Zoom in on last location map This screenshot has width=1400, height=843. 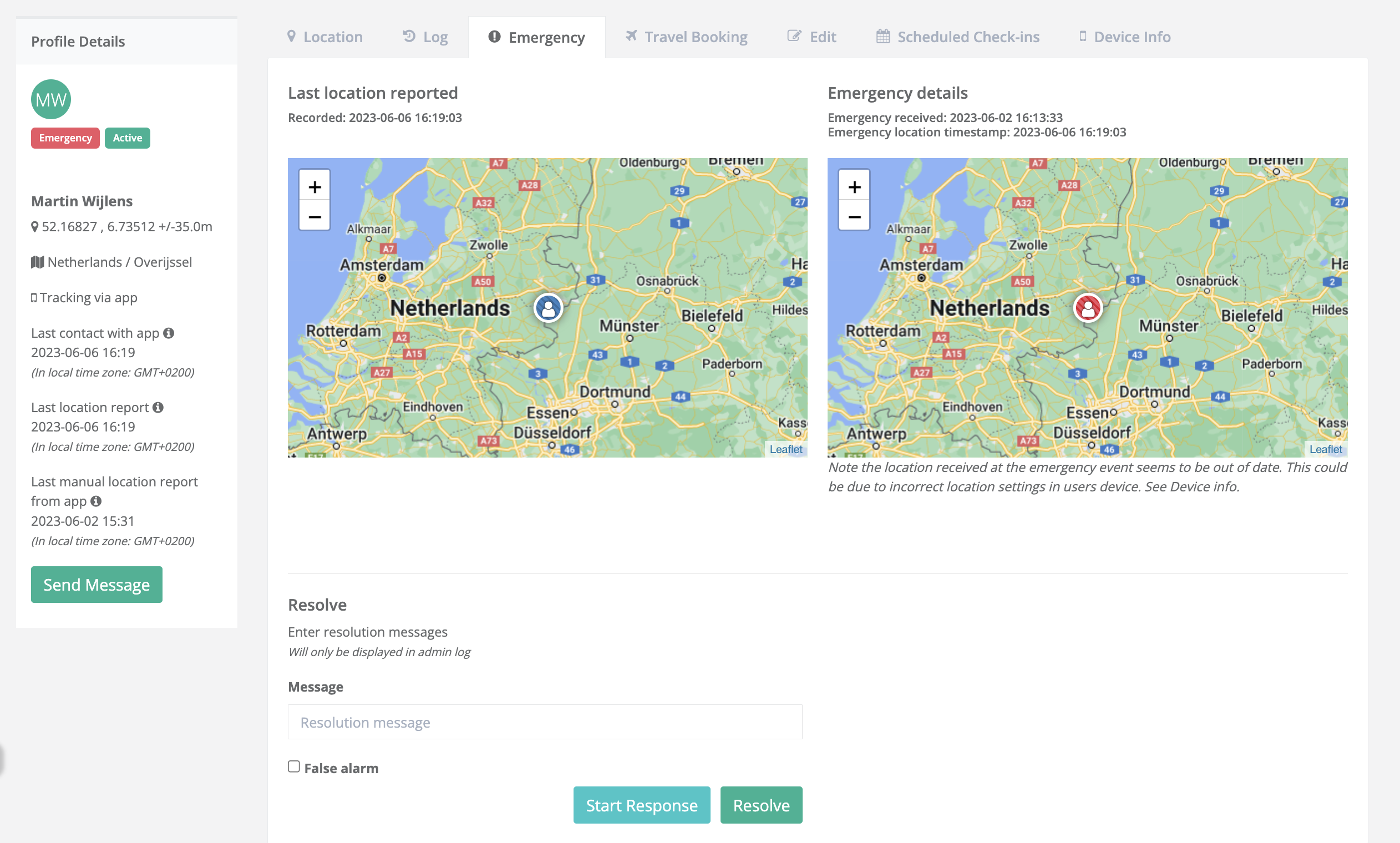(315, 187)
